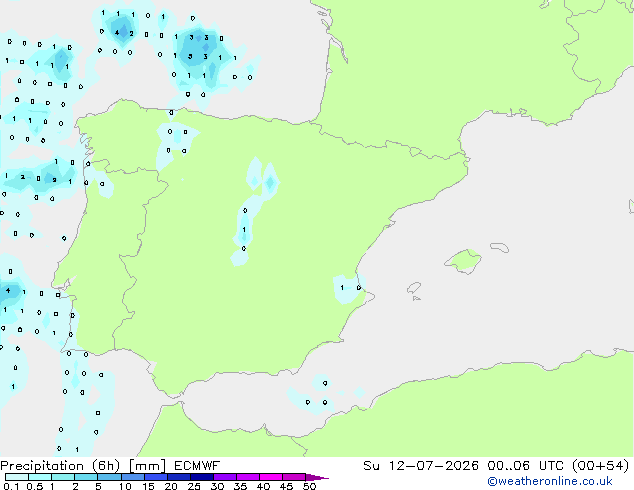Click the date 'Su 12-07-2026'
The height and width of the screenshot is (490, 634).
pos(421,466)
